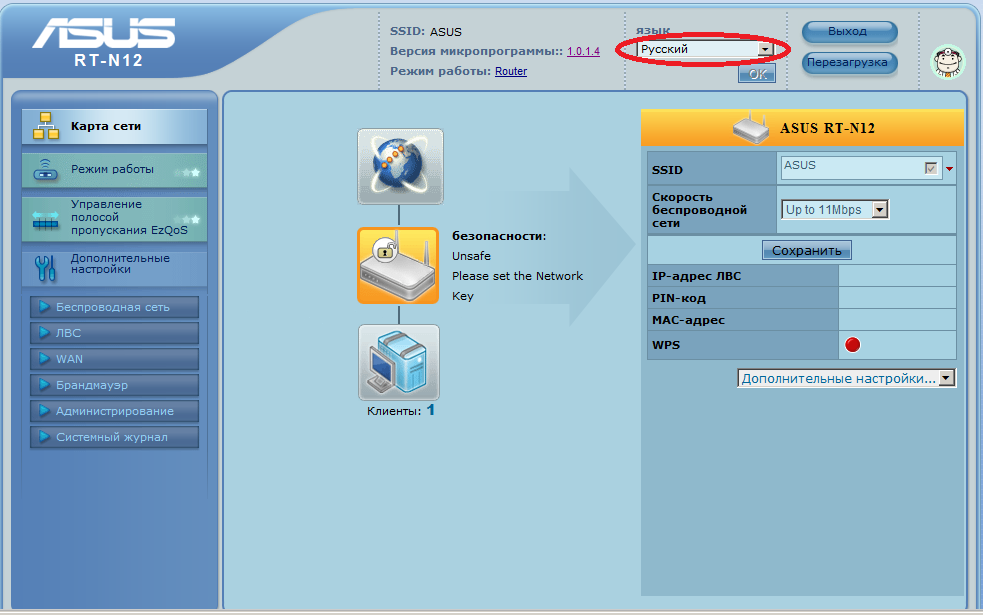This screenshot has width=983, height=615.
Task: Open the Up to 11Mbps speed dropdown
Action: click(834, 209)
